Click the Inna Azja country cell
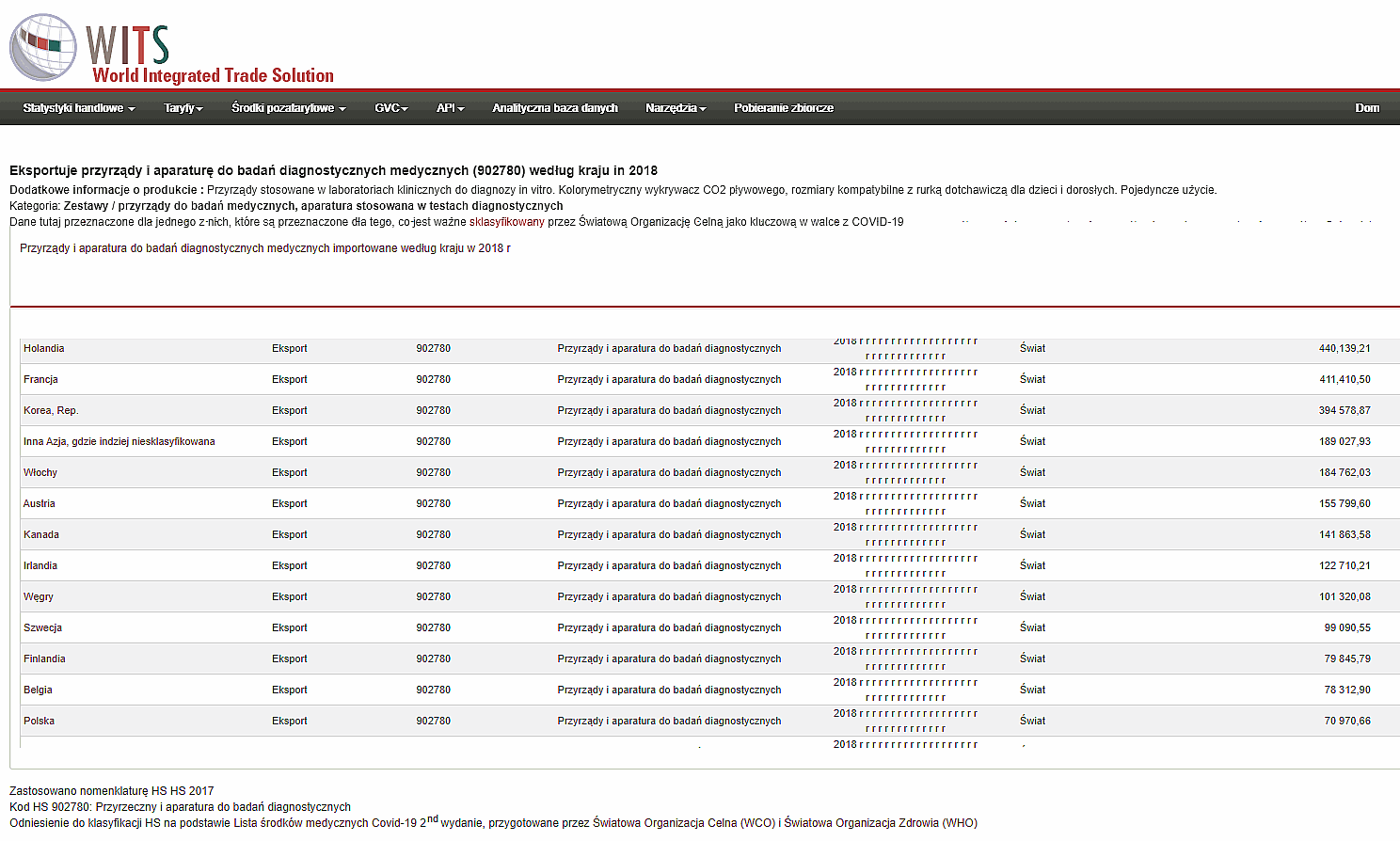The image size is (1400, 841). pyautogui.click(x=119, y=441)
